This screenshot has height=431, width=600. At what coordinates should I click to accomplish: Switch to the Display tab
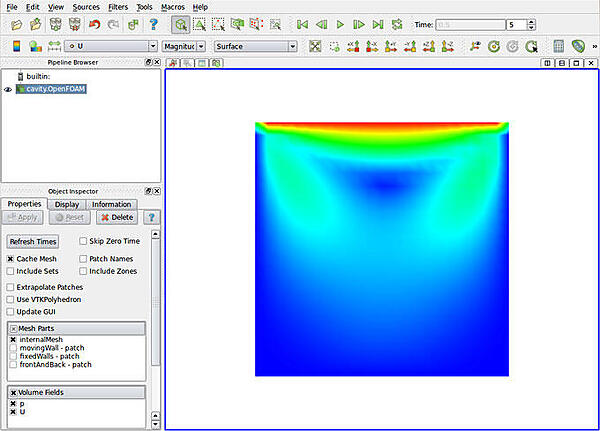(x=67, y=204)
